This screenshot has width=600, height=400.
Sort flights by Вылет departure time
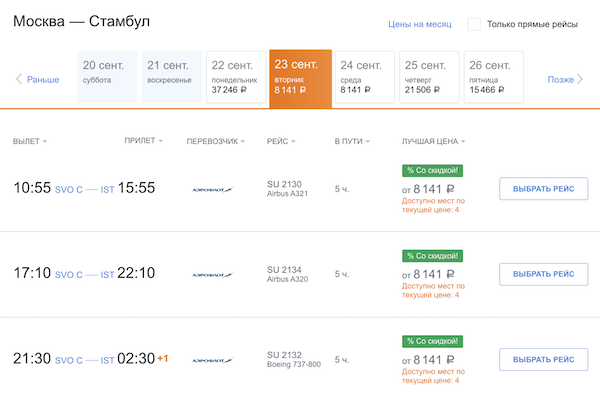[30, 141]
